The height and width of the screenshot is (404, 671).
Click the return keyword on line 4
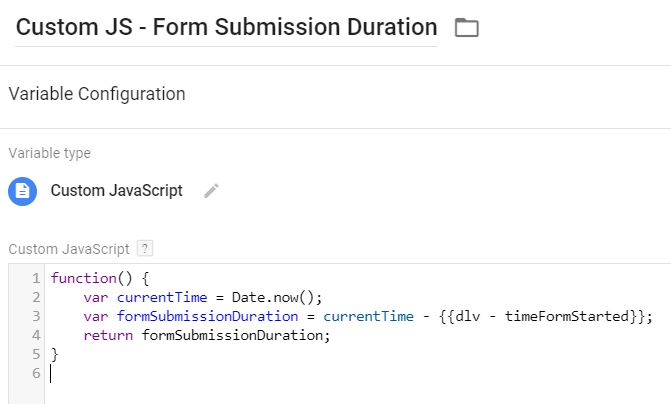tap(108, 335)
